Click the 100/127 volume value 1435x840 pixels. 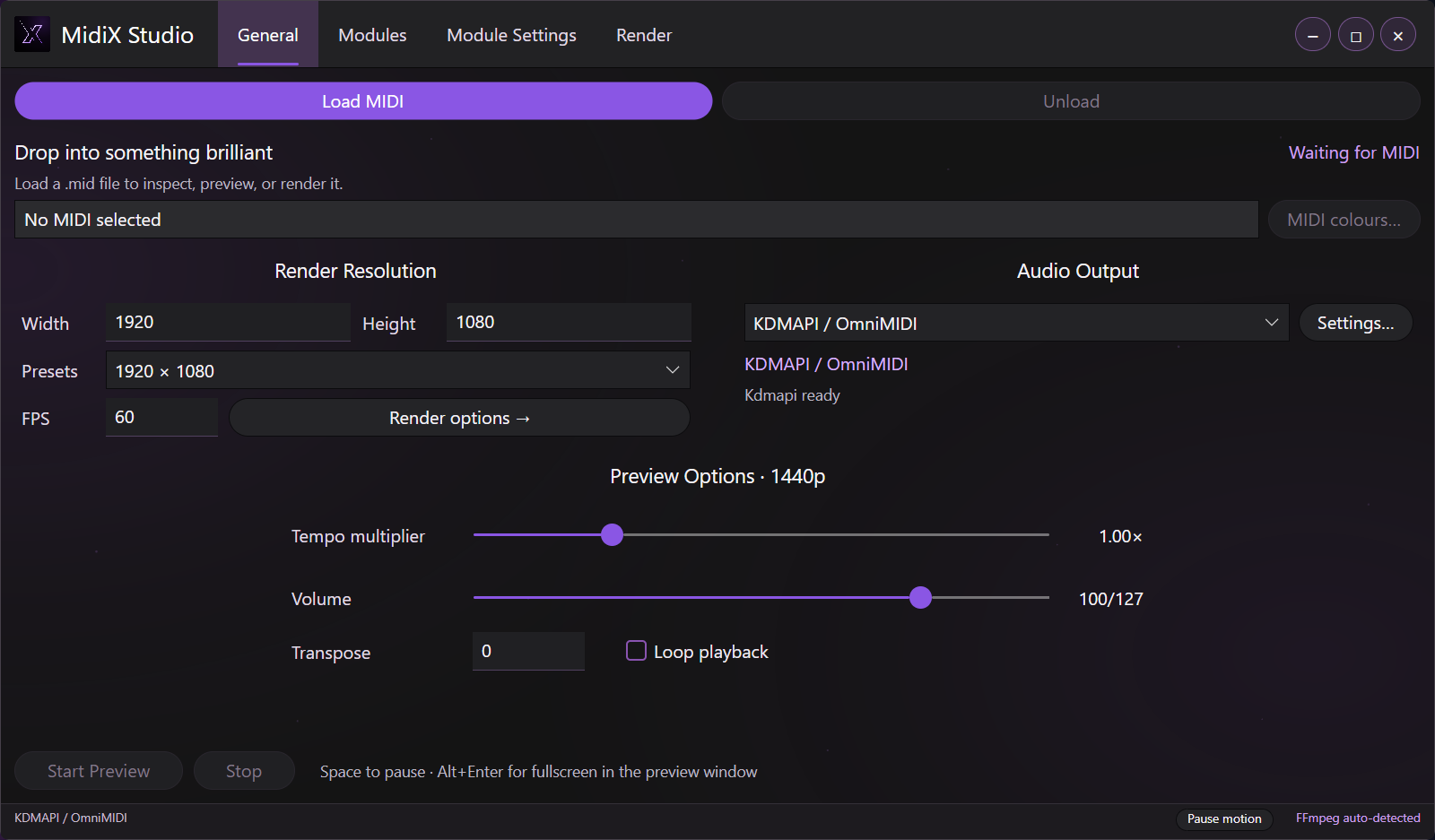pos(1111,599)
